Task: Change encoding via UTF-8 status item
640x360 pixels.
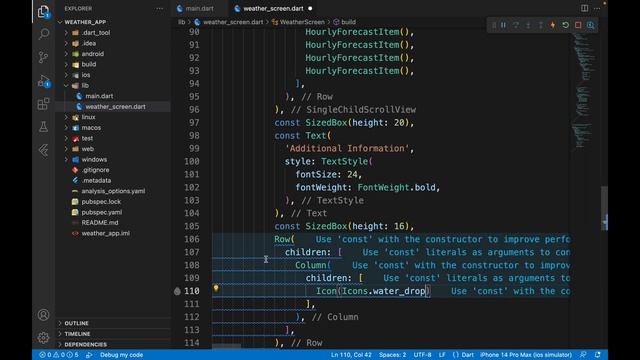Action: pos(422,355)
